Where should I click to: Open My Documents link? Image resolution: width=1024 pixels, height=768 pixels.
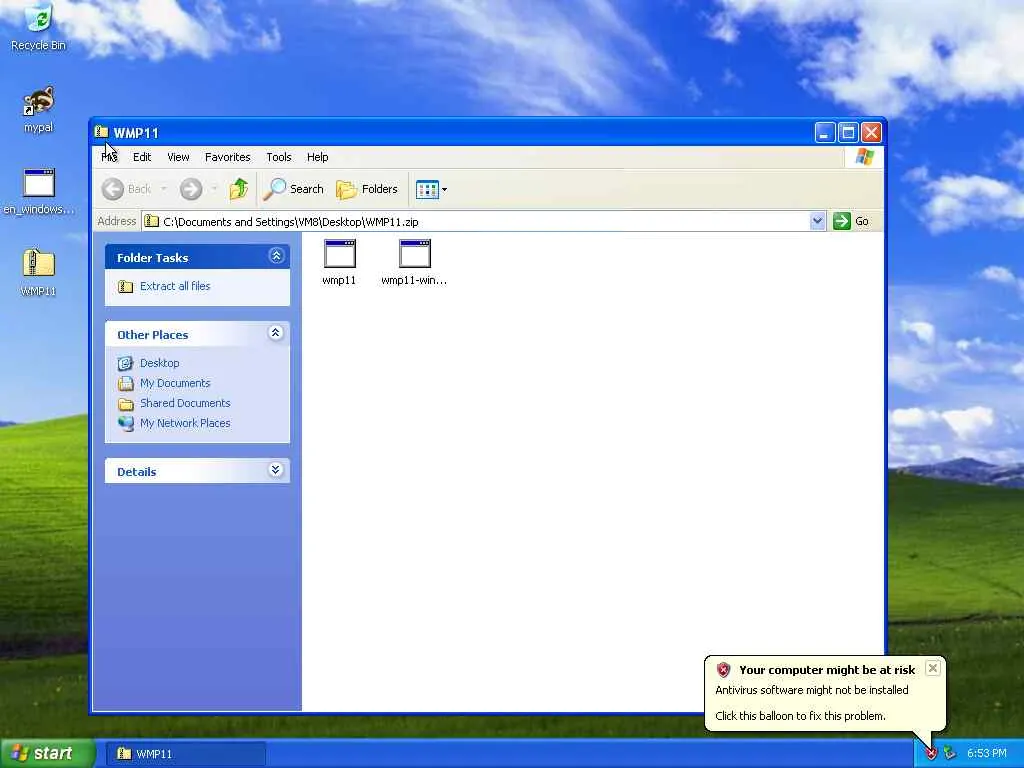tap(175, 383)
